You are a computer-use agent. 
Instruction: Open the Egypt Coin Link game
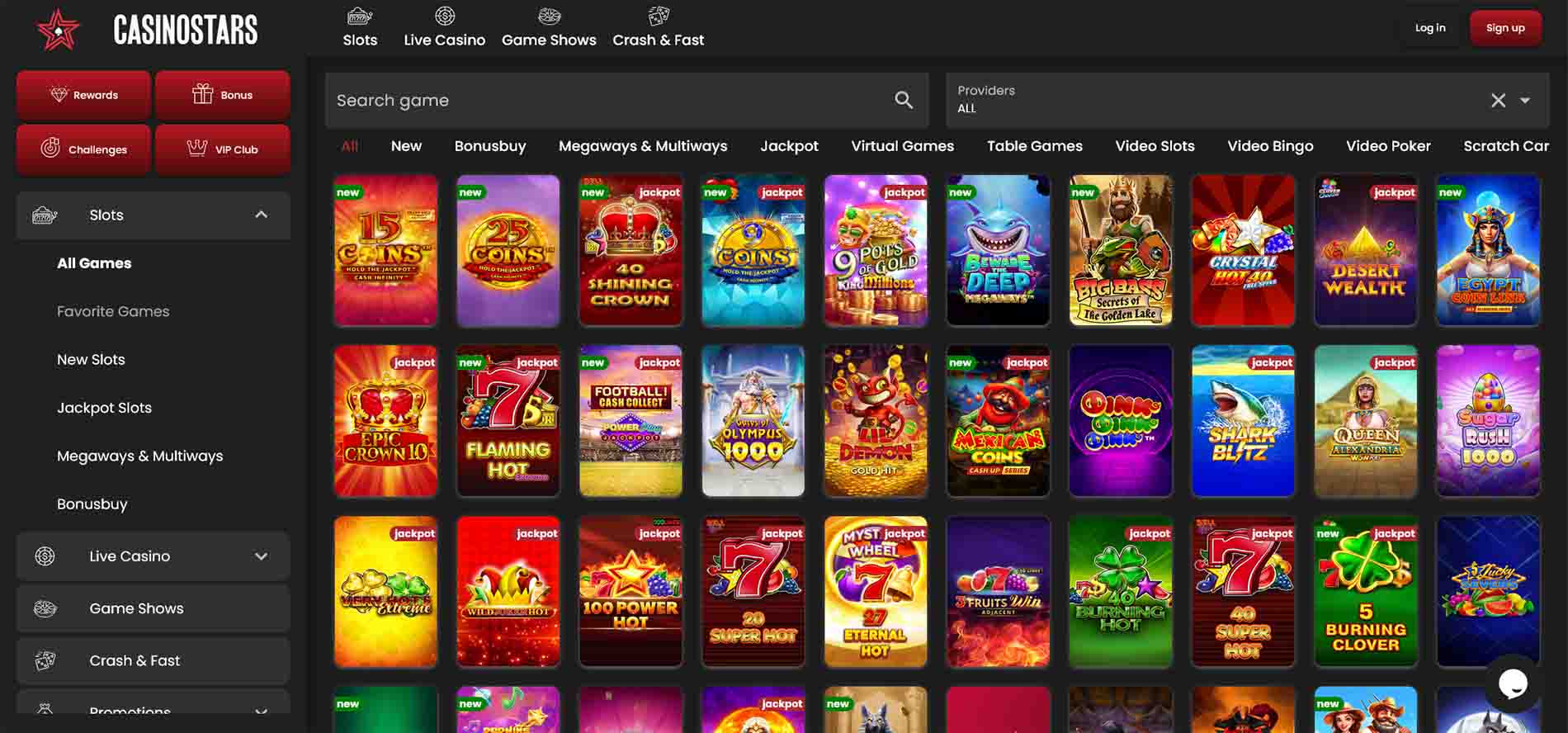pos(1488,250)
